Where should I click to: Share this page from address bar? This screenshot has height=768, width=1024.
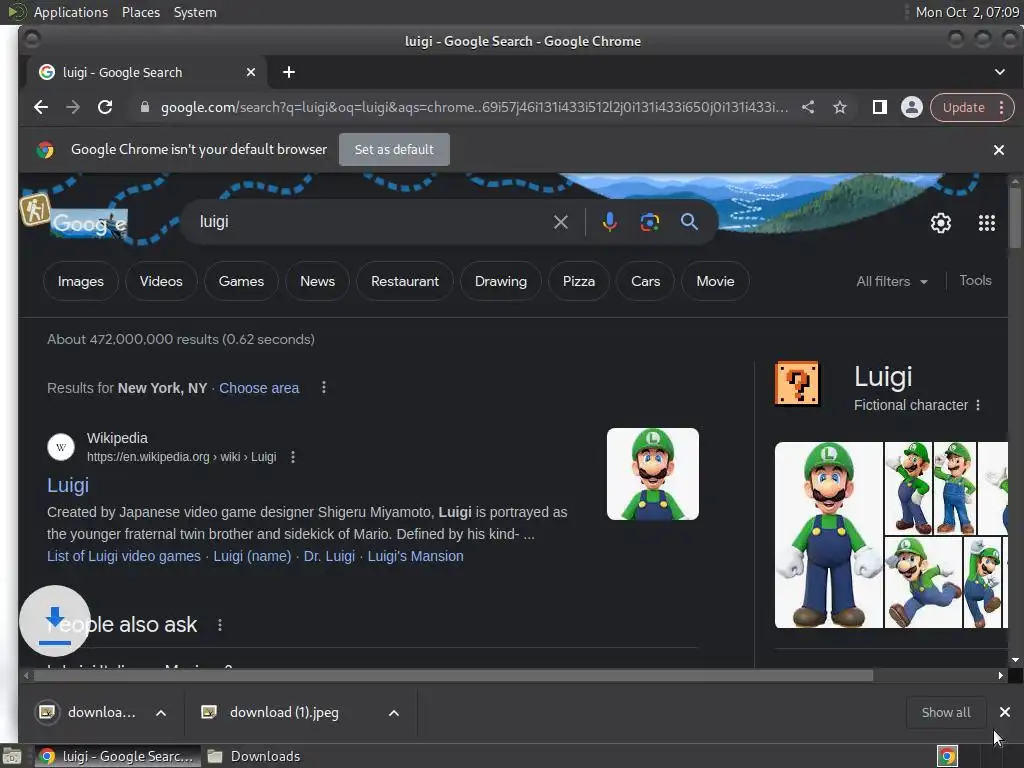click(x=808, y=107)
